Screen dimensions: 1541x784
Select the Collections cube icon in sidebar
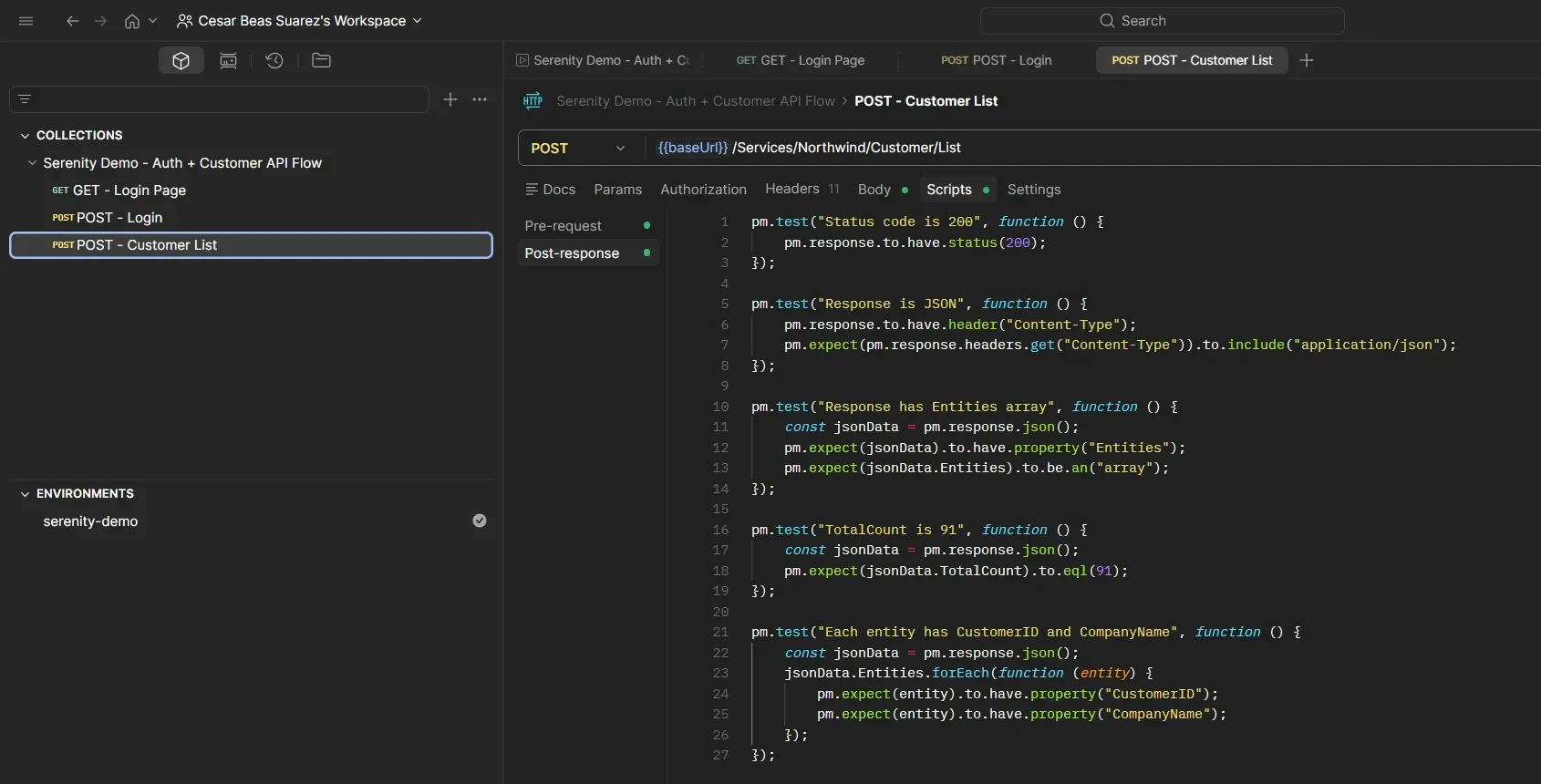pyautogui.click(x=181, y=60)
